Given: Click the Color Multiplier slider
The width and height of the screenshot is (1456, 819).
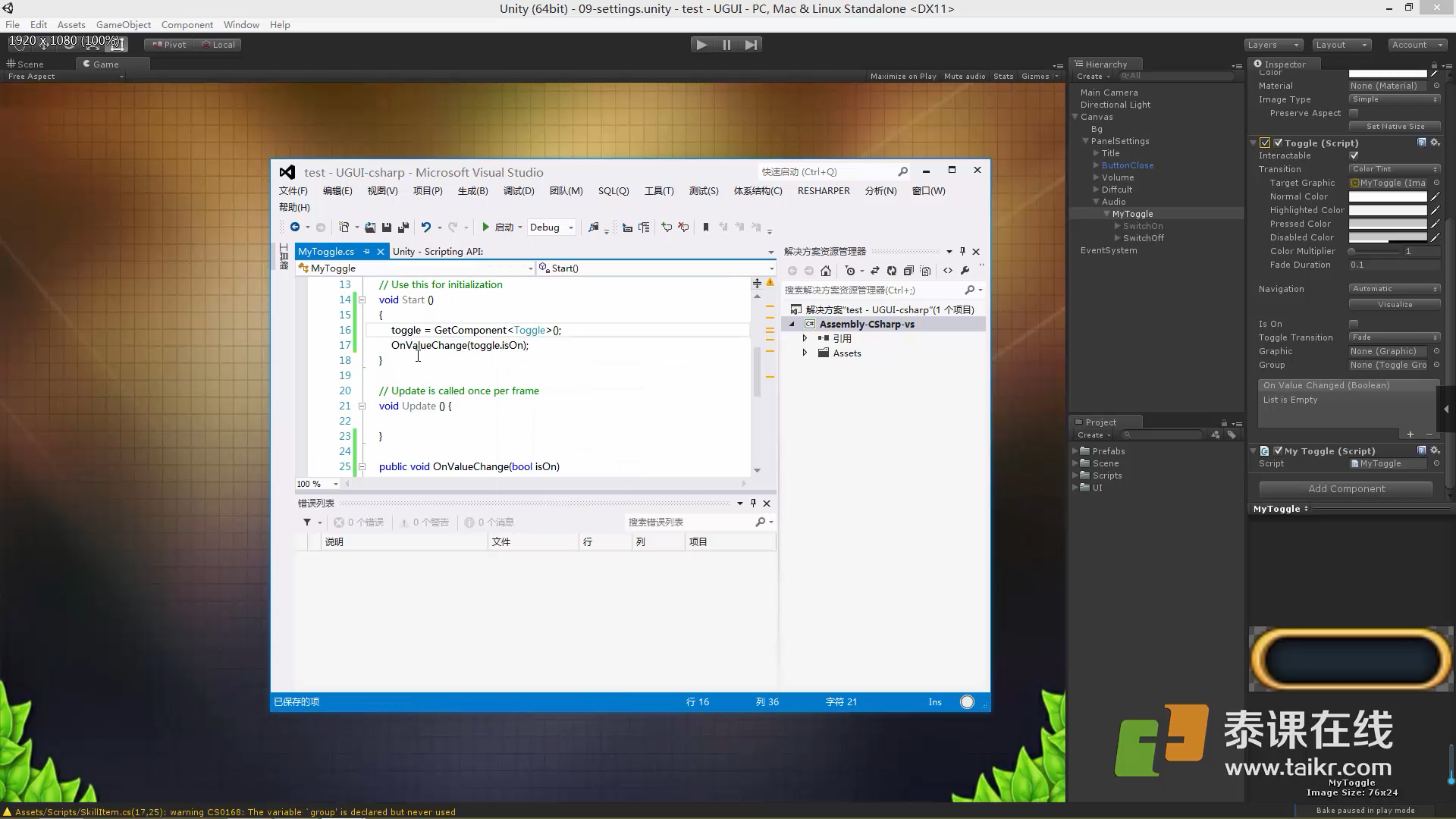Looking at the screenshot, I should 1373,251.
